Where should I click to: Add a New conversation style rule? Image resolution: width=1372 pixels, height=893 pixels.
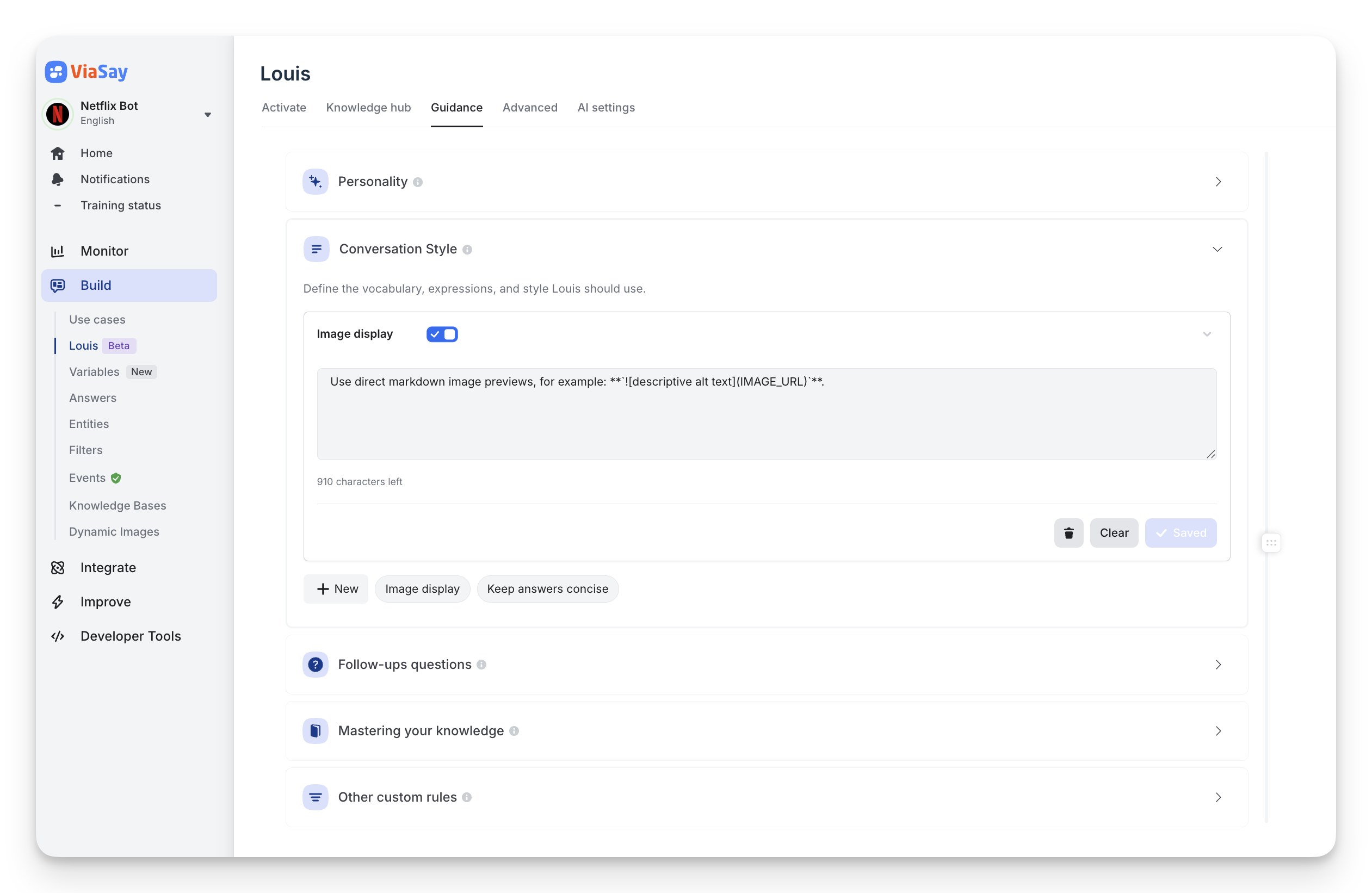pos(336,589)
